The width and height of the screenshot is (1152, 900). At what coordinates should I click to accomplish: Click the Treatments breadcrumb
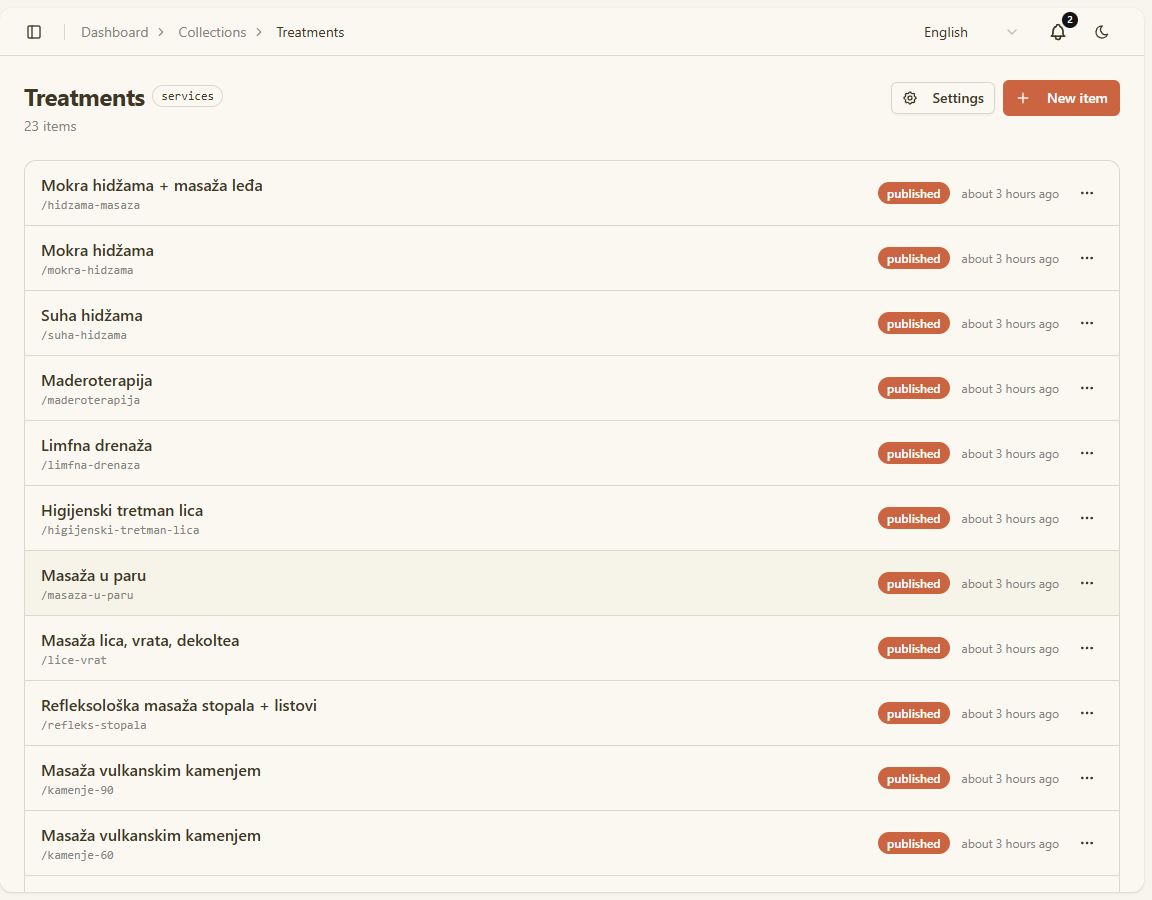310,32
